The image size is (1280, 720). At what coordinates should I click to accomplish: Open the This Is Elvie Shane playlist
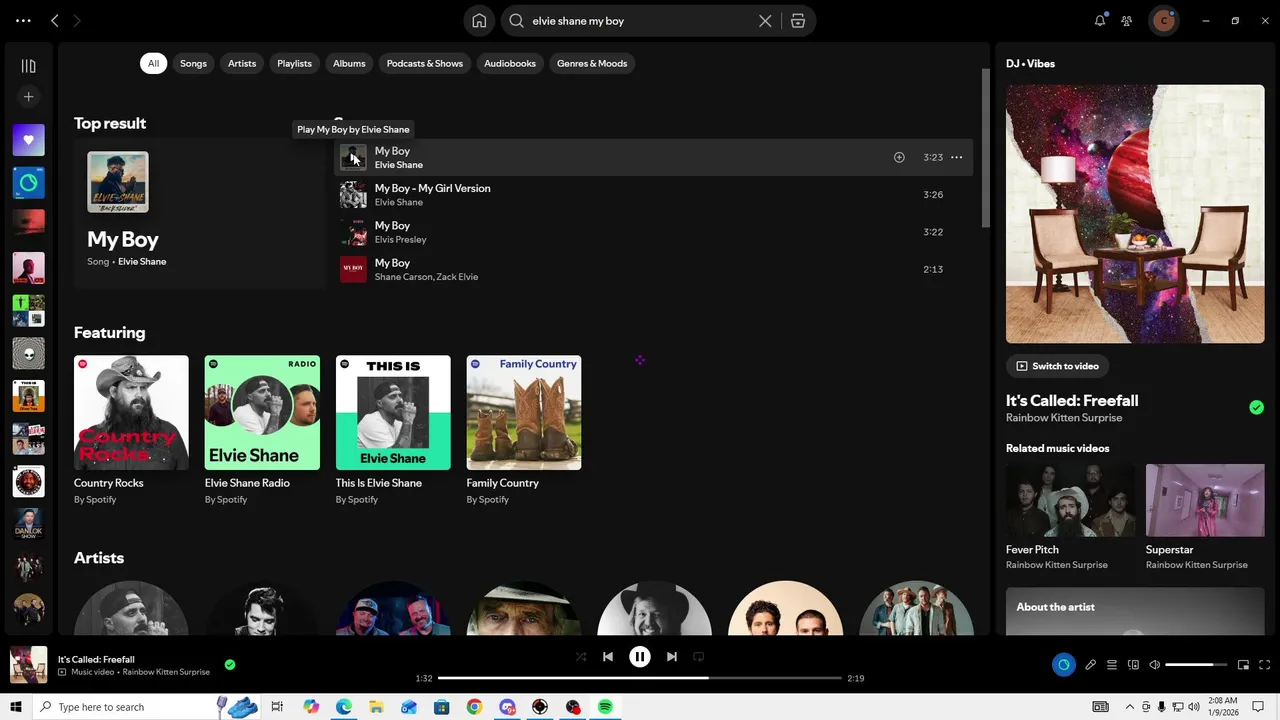[393, 413]
